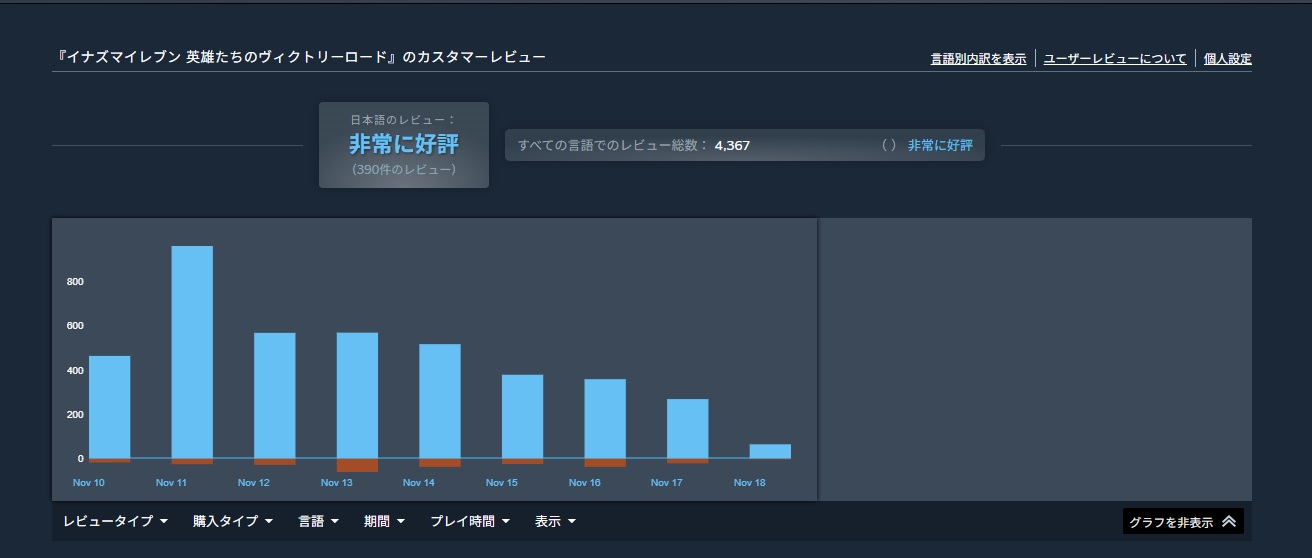Select the Nov 16 negative orange bar
1312x558 pixels.
pyautogui.click(x=605, y=463)
